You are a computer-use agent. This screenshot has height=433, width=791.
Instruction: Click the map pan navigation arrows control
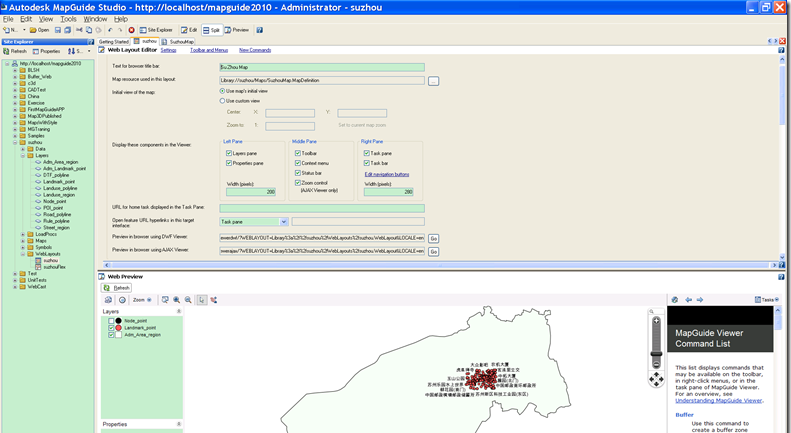click(x=656, y=379)
